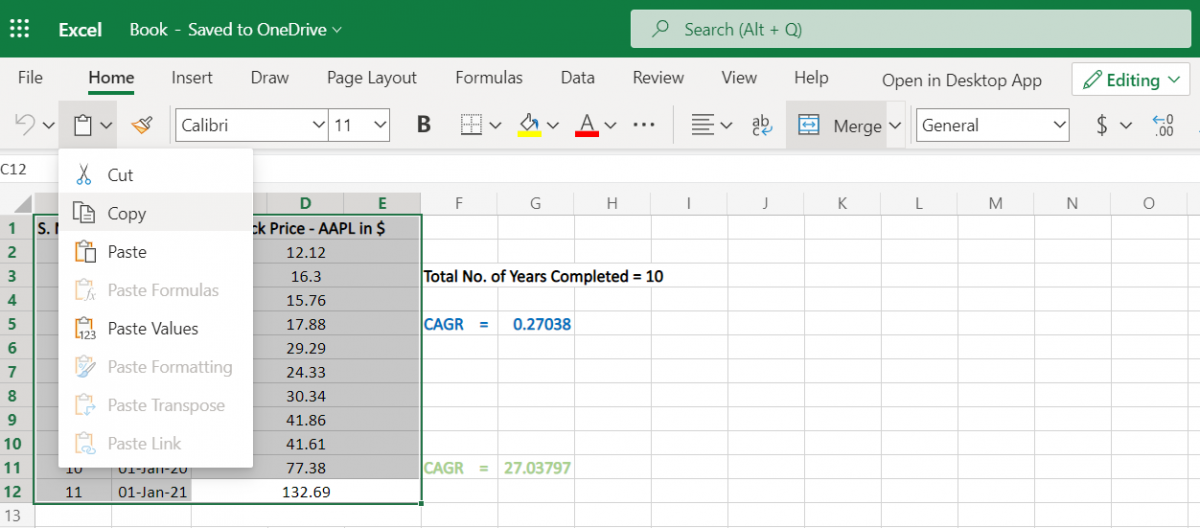Click the Borders grid icon

click(x=471, y=125)
